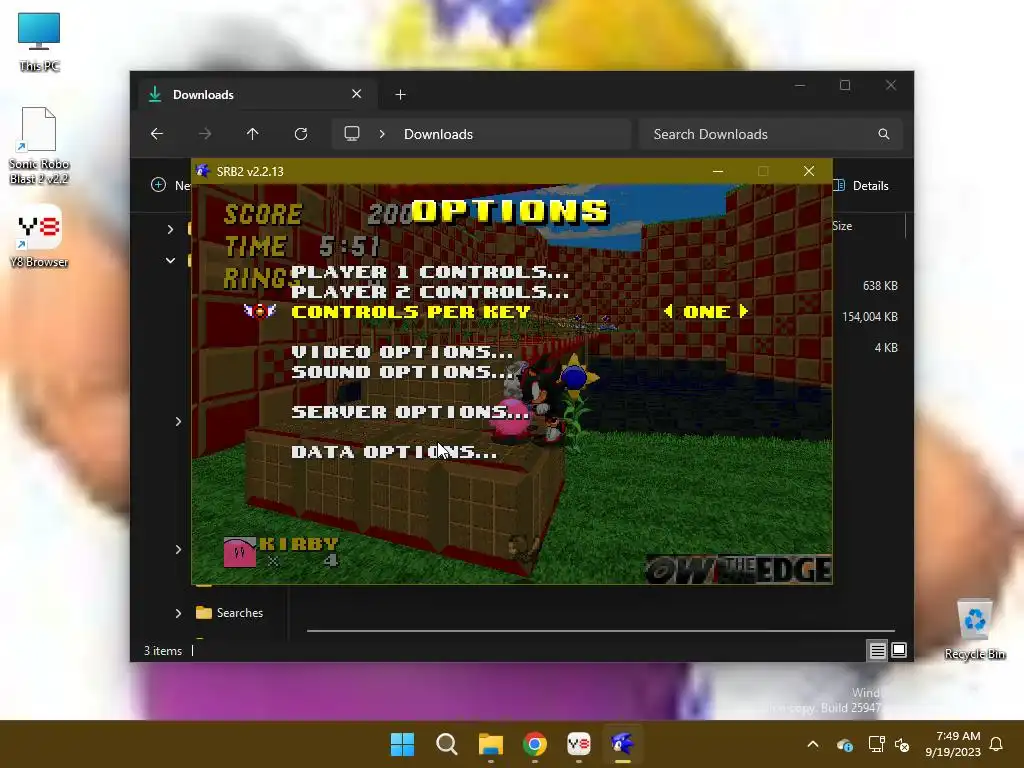The width and height of the screenshot is (1024, 768).
Task: Show hidden system tray icons
Action: coord(813,744)
